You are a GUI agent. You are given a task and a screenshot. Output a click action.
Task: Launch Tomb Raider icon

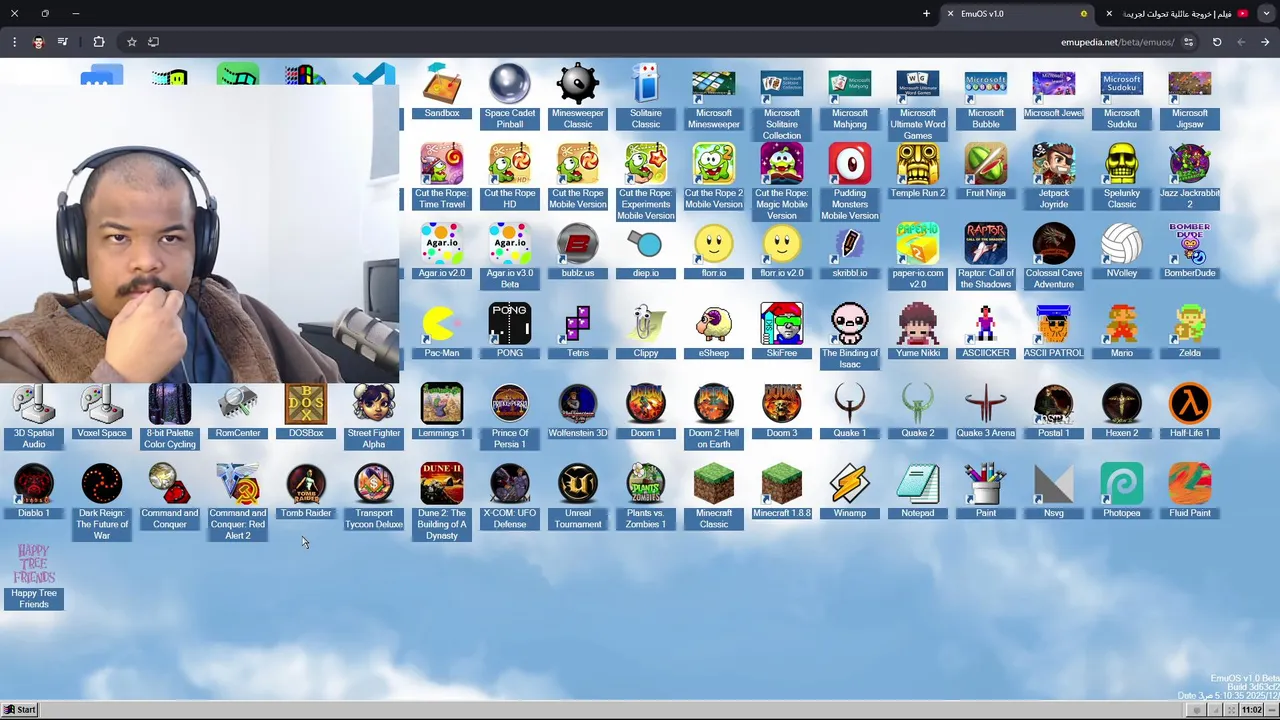[x=306, y=492]
